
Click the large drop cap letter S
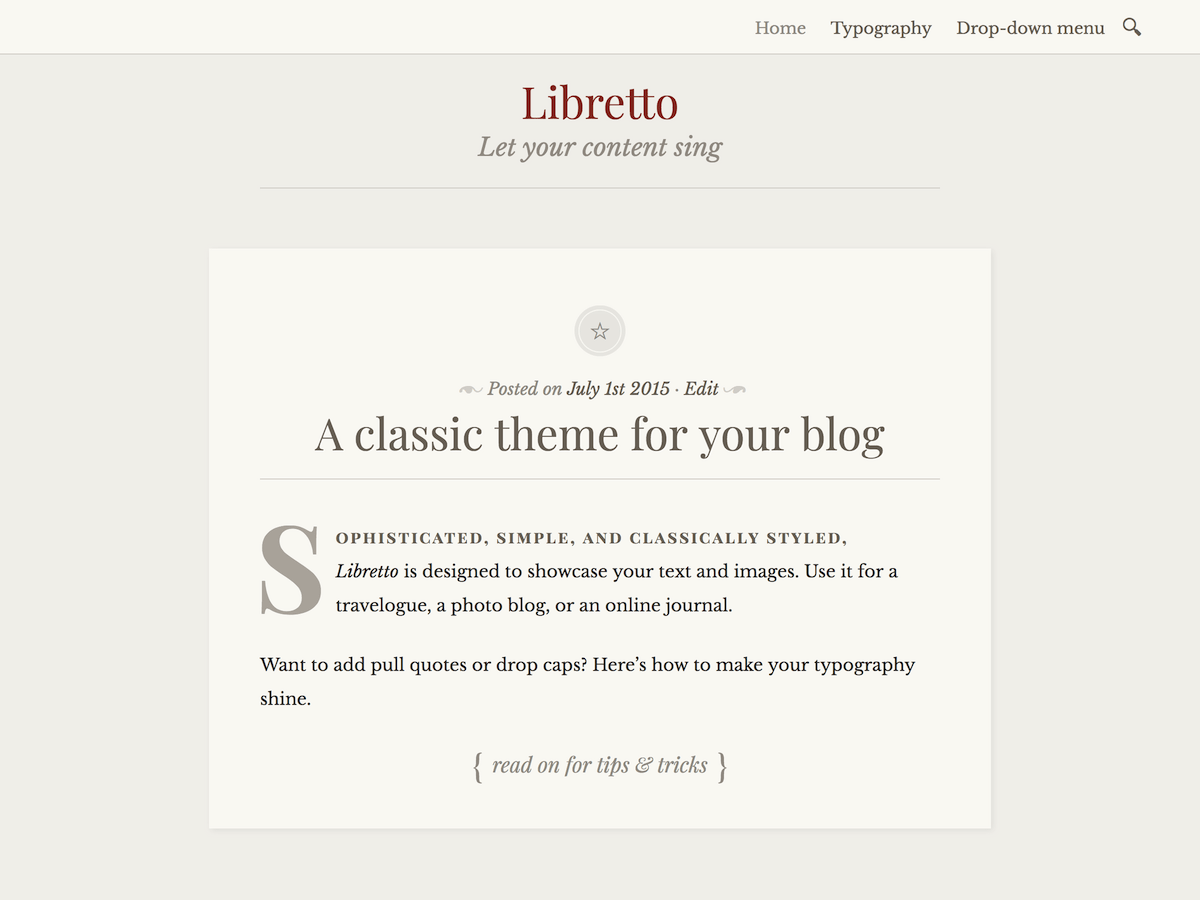click(x=290, y=572)
